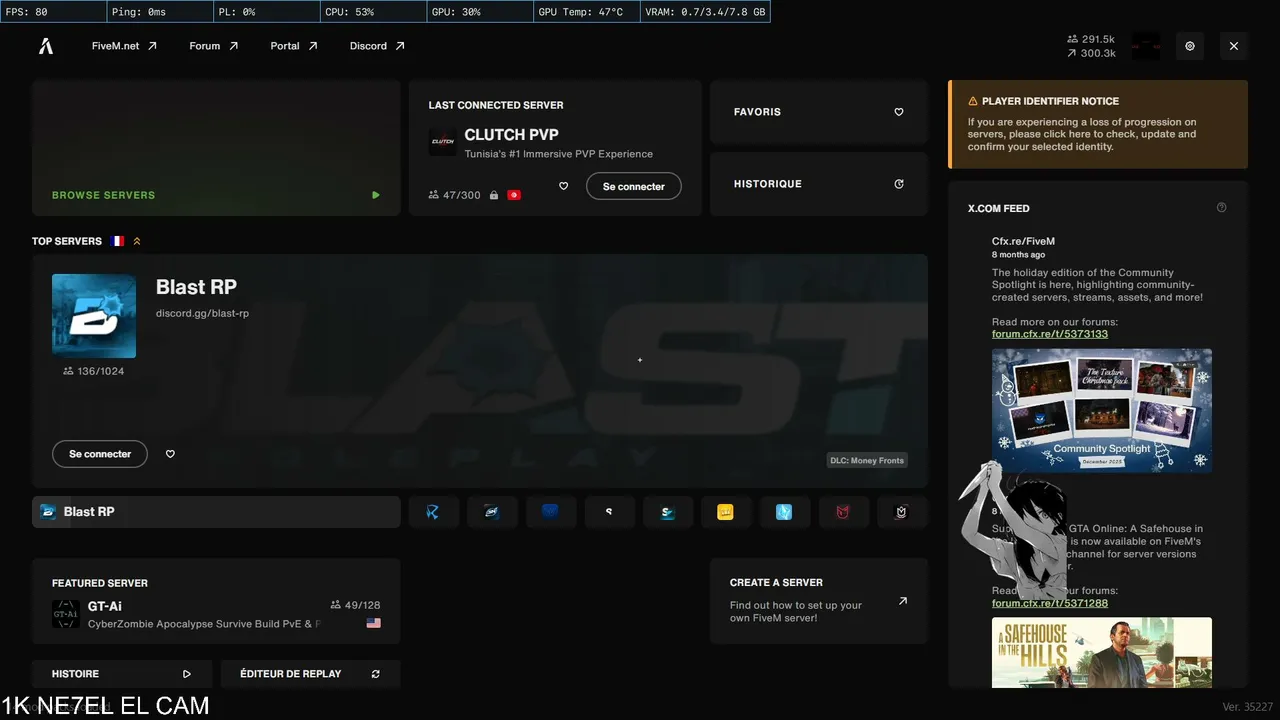This screenshot has height=720, width=1280.
Task: Select the teal S server icon
Action: (x=668, y=512)
